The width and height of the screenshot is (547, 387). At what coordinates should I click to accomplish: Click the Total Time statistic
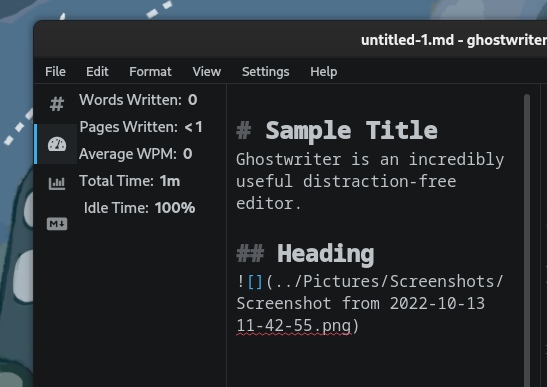pos(129,181)
